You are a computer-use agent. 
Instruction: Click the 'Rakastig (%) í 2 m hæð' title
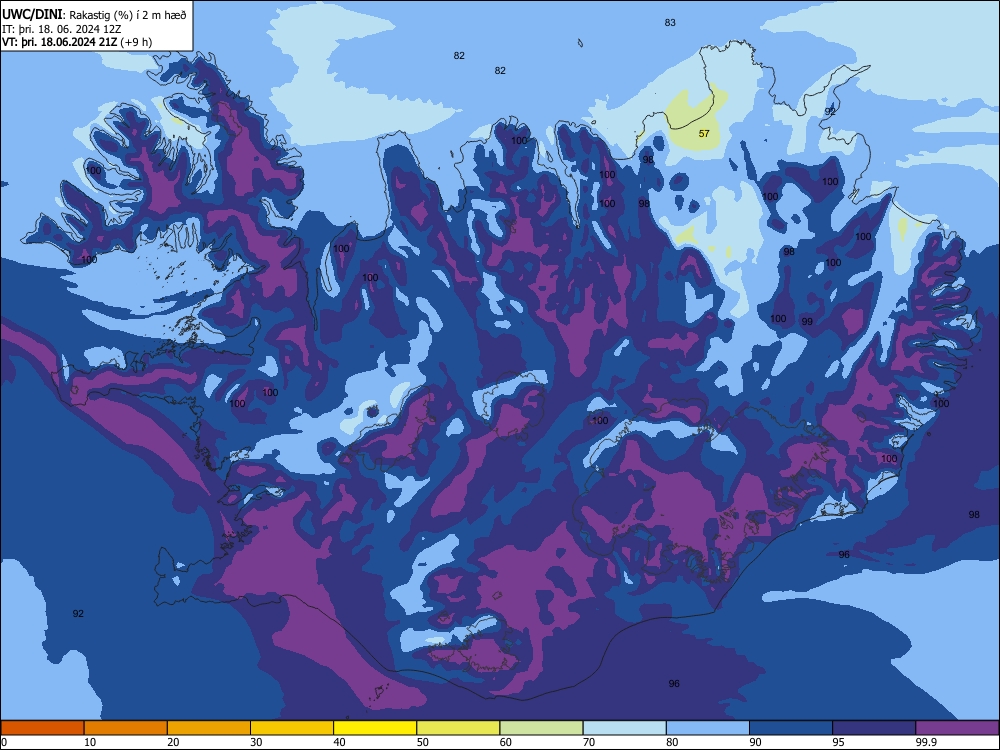point(128,15)
